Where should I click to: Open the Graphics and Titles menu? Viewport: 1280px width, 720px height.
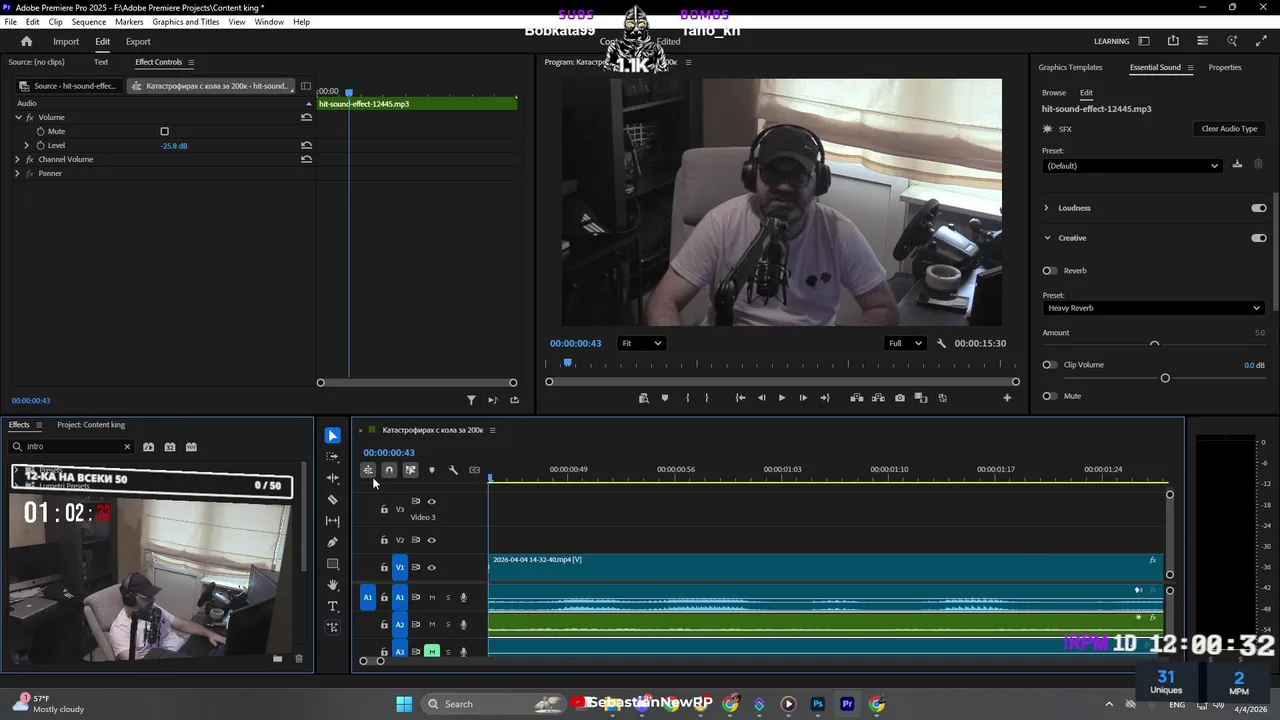(x=186, y=22)
